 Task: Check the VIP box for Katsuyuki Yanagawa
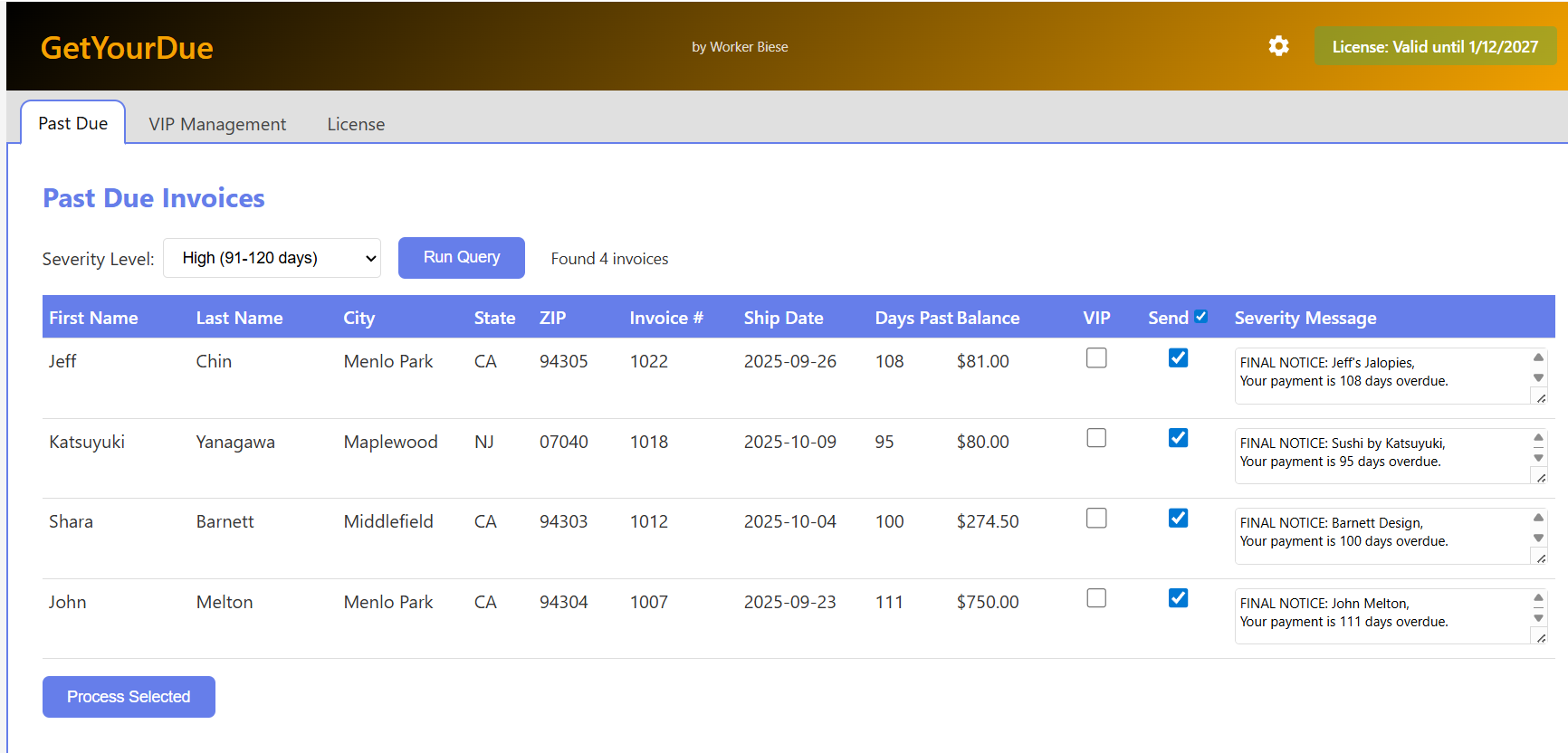click(1096, 438)
